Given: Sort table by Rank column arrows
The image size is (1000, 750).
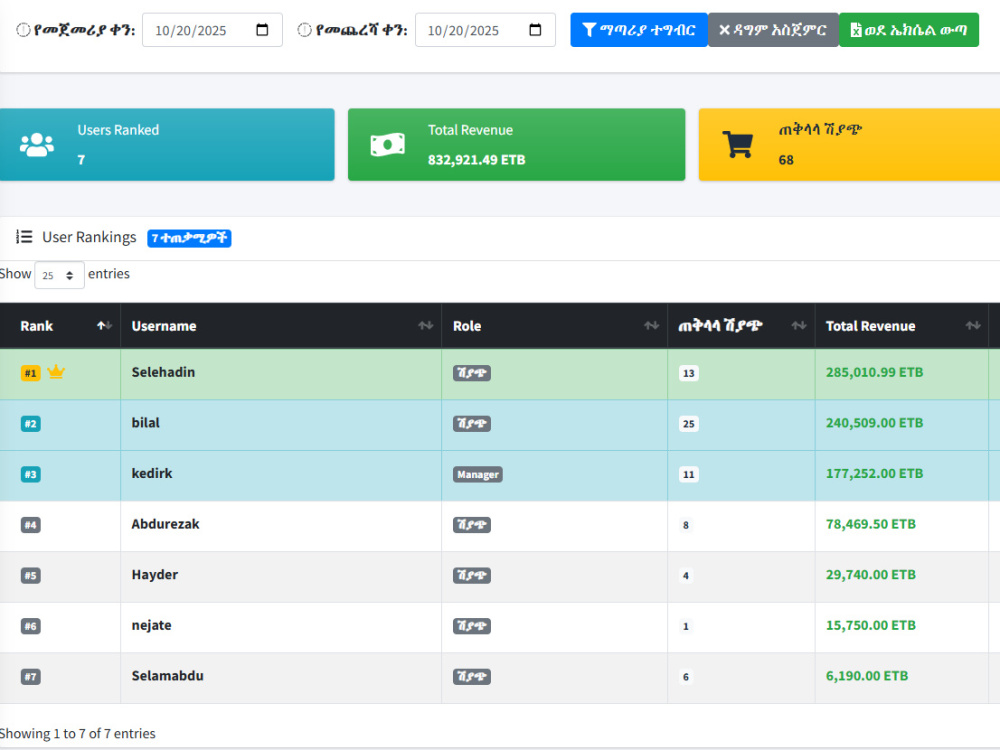Looking at the screenshot, I should (x=105, y=326).
